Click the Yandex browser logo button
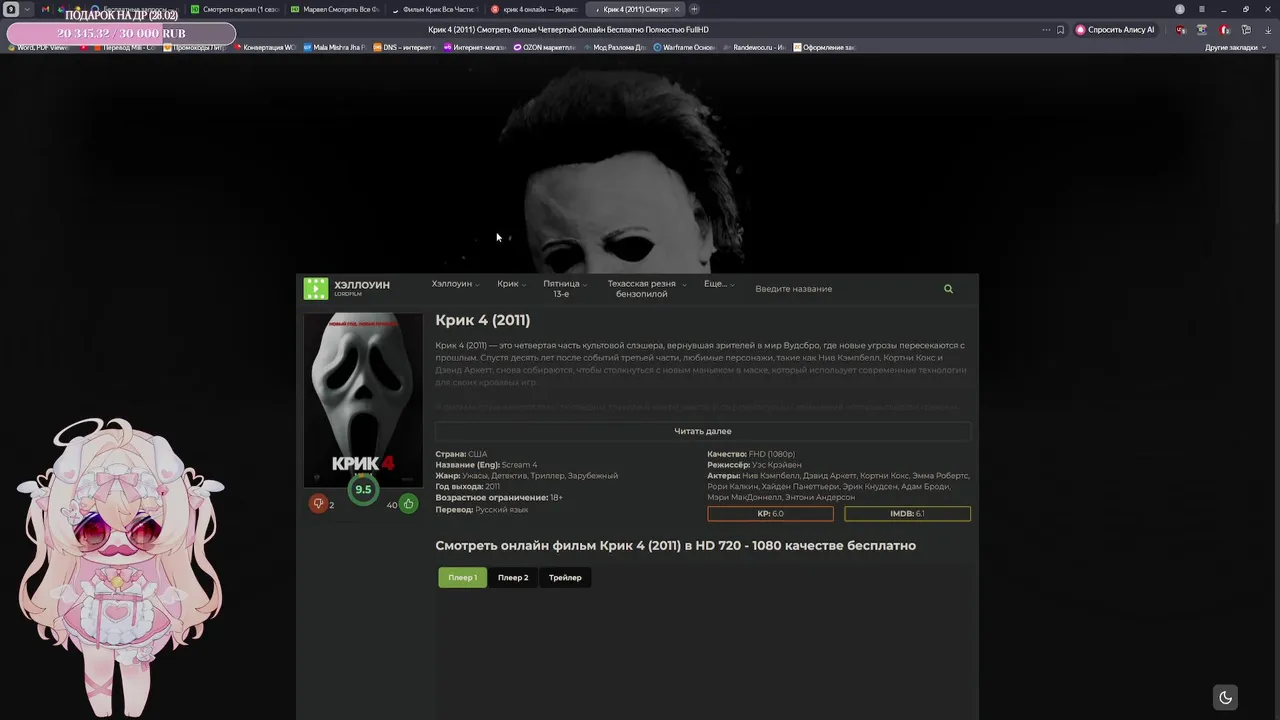 (x=9, y=9)
